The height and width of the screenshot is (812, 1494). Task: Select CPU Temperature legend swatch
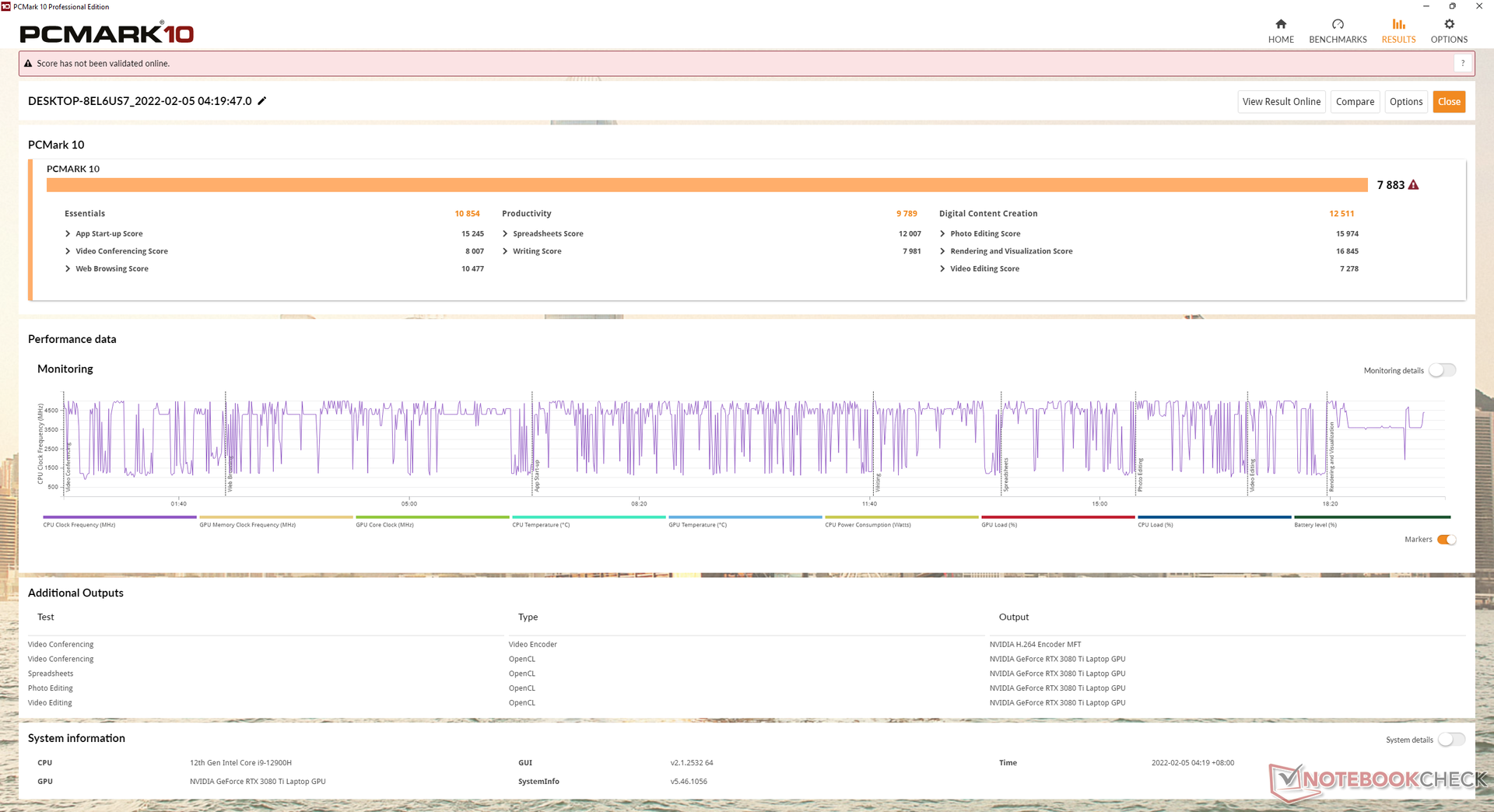[589, 517]
